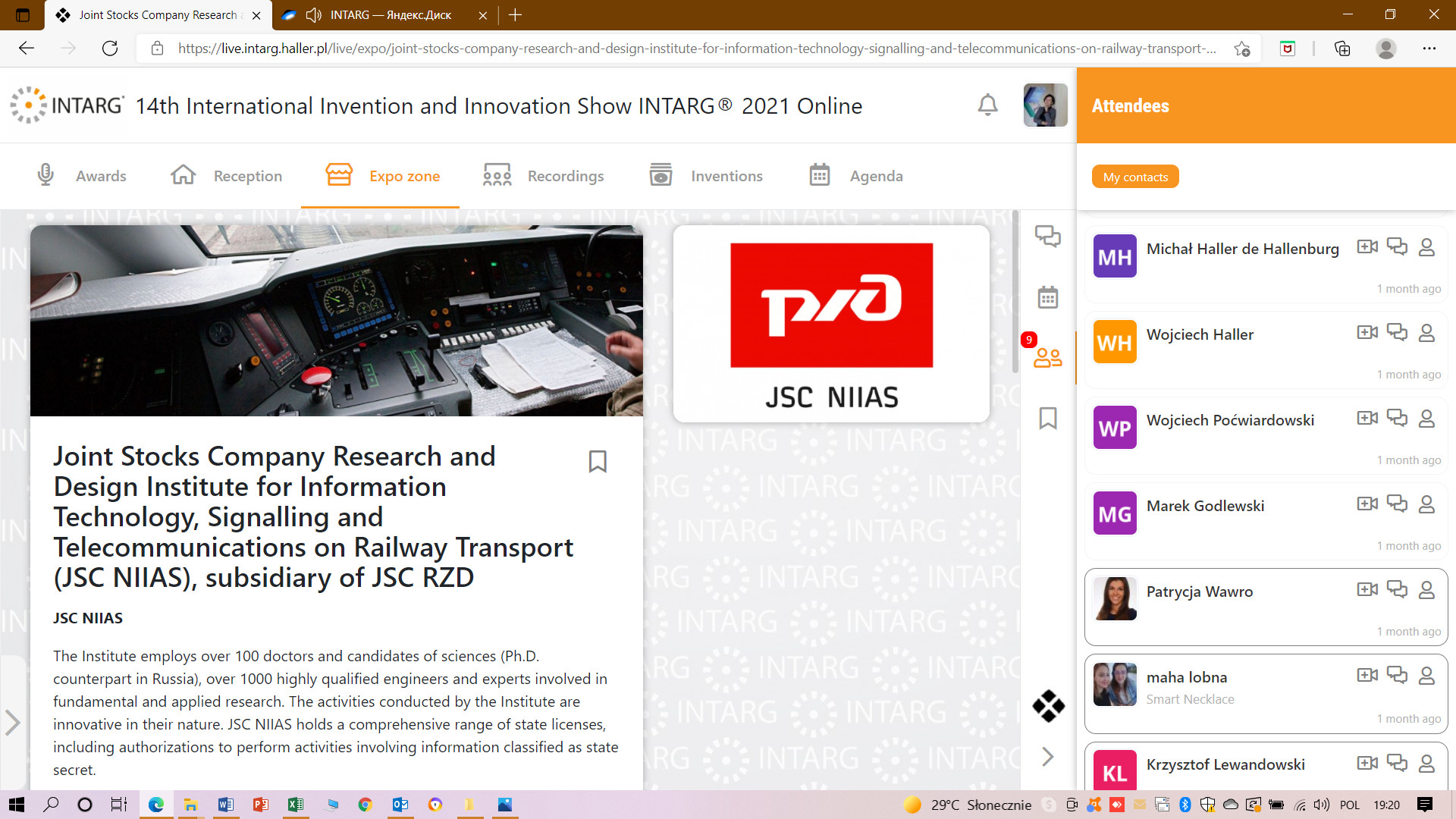Click the train cab banner image

point(337,320)
